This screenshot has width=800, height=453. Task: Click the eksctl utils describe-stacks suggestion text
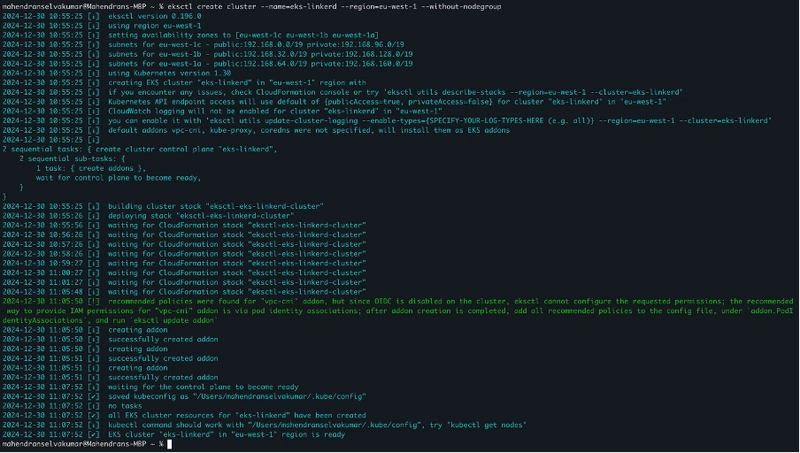[x=535, y=92]
